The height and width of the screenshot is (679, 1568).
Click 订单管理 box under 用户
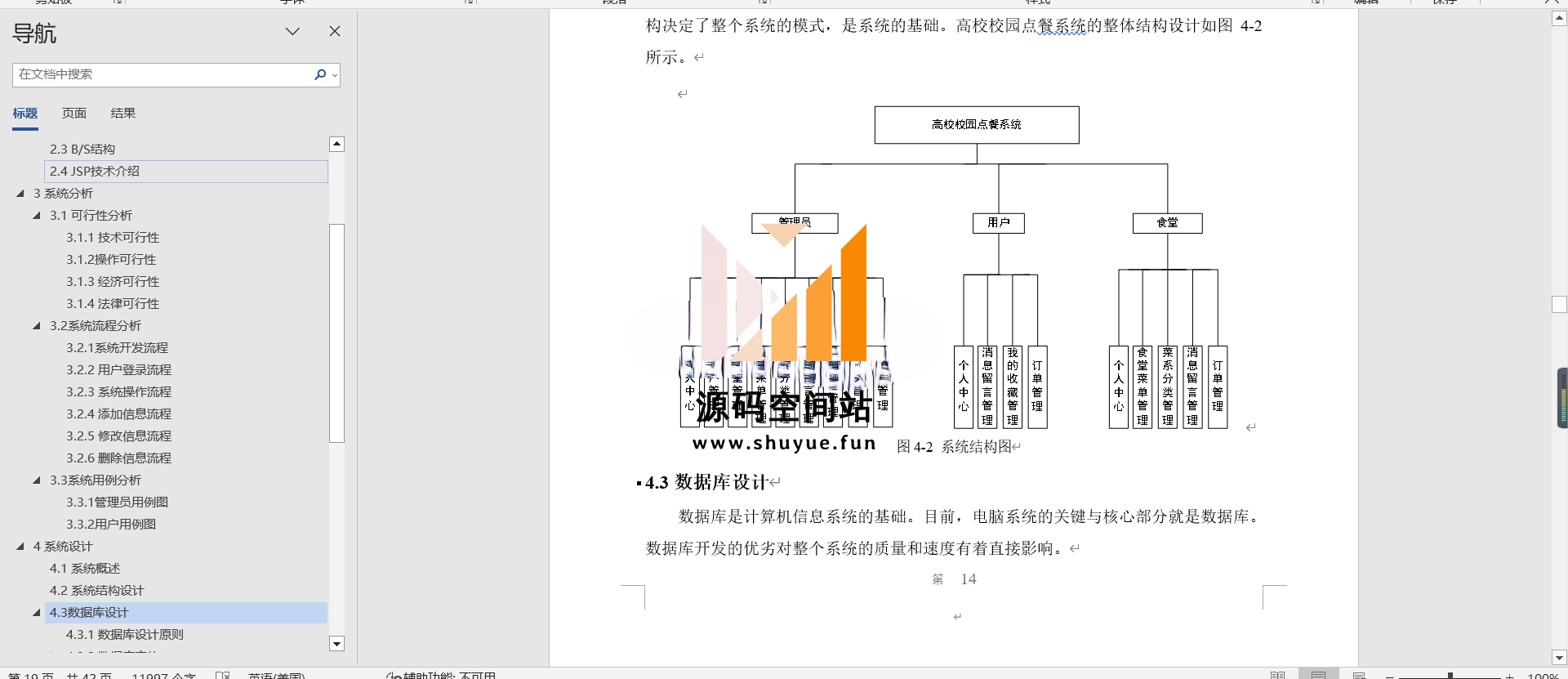point(1037,387)
